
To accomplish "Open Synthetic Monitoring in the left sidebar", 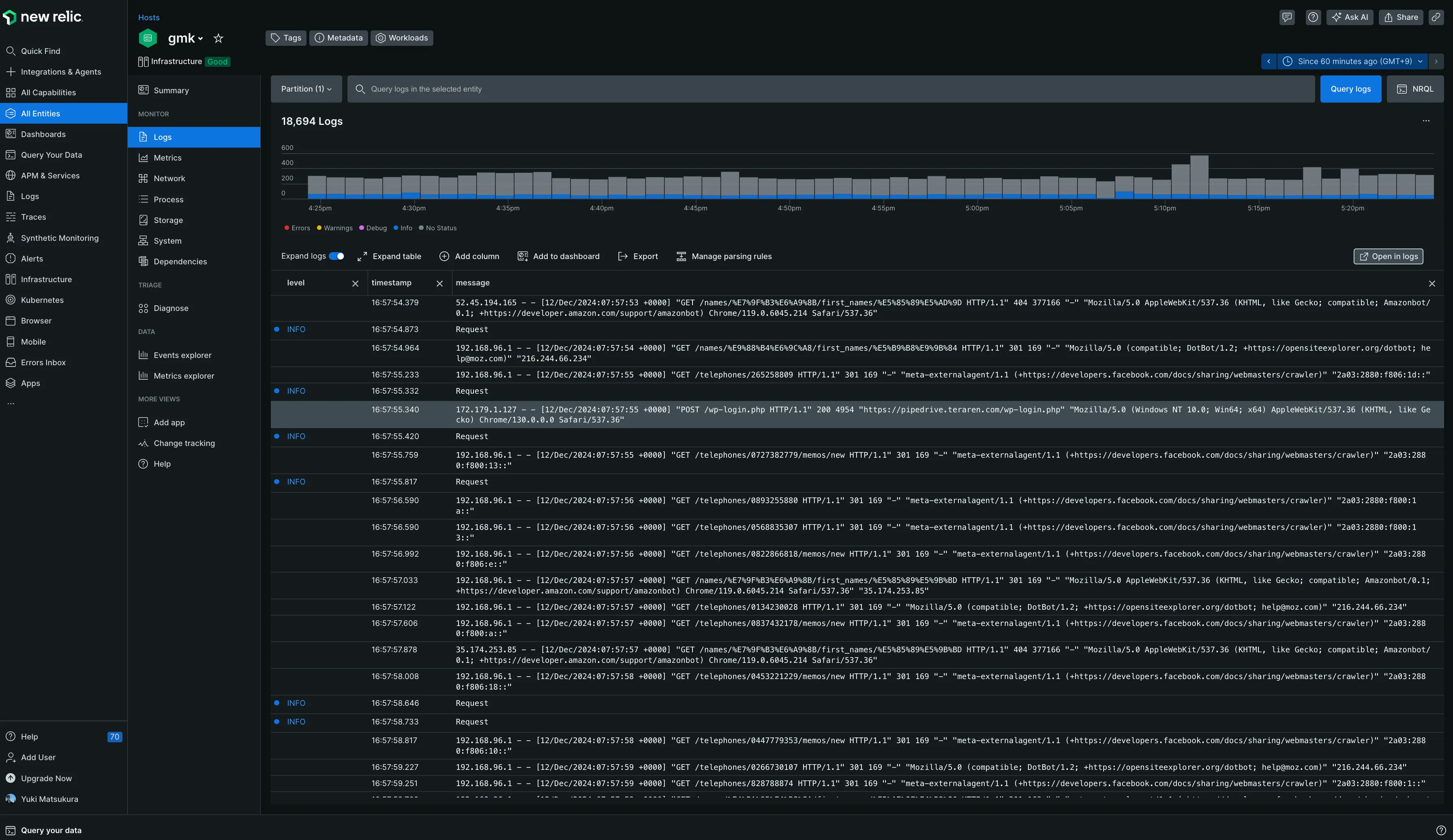I will click(59, 238).
